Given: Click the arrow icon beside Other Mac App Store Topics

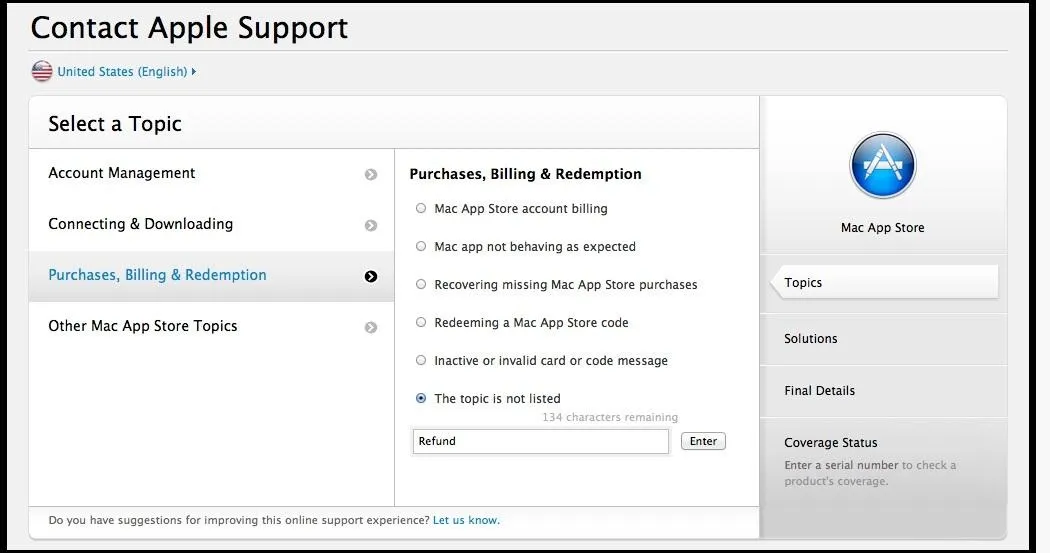Looking at the screenshot, I should point(371,327).
